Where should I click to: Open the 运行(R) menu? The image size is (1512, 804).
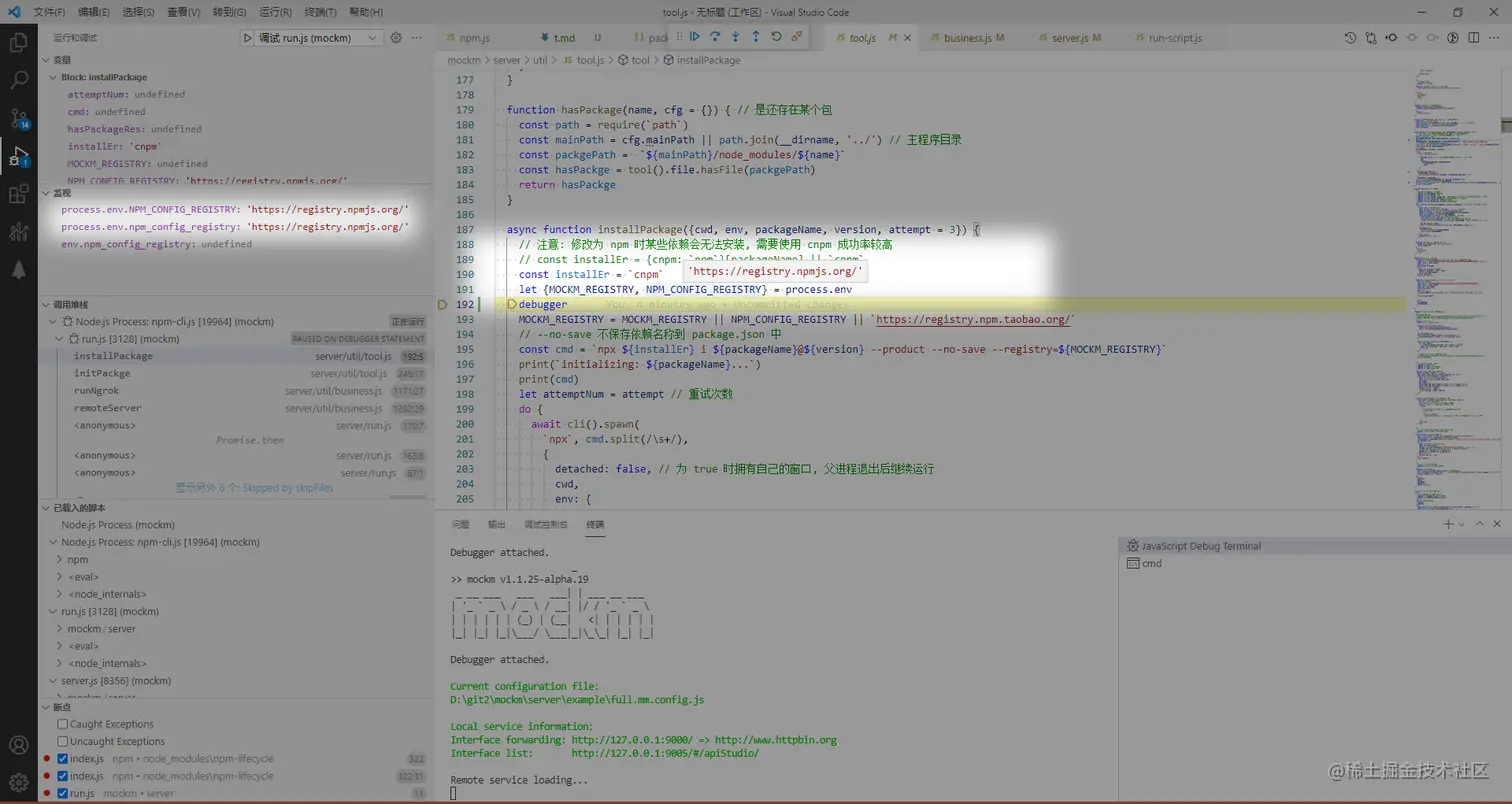pos(275,13)
